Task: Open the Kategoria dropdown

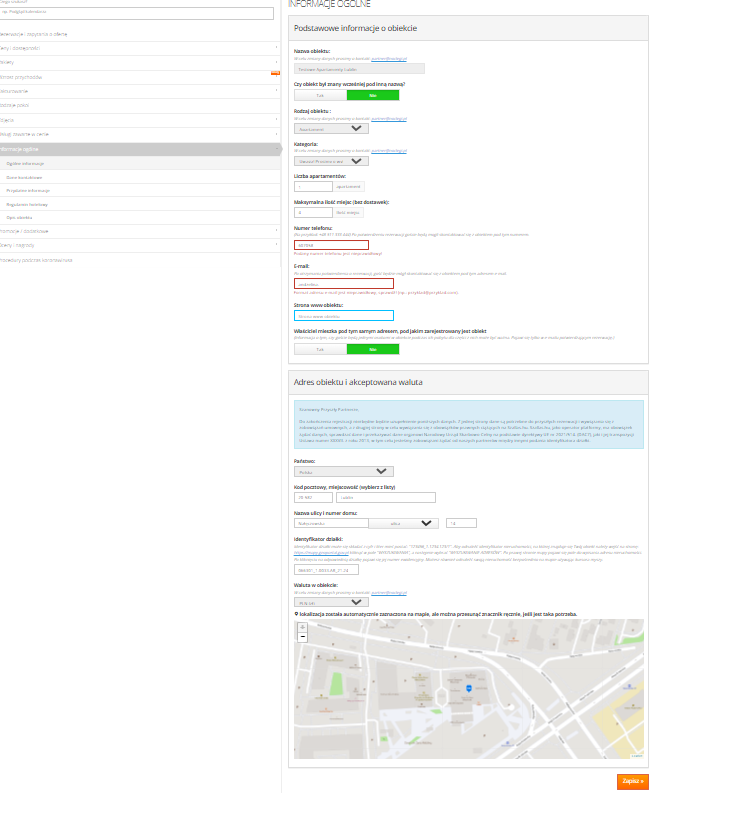Action: pyautogui.click(x=331, y=161)
